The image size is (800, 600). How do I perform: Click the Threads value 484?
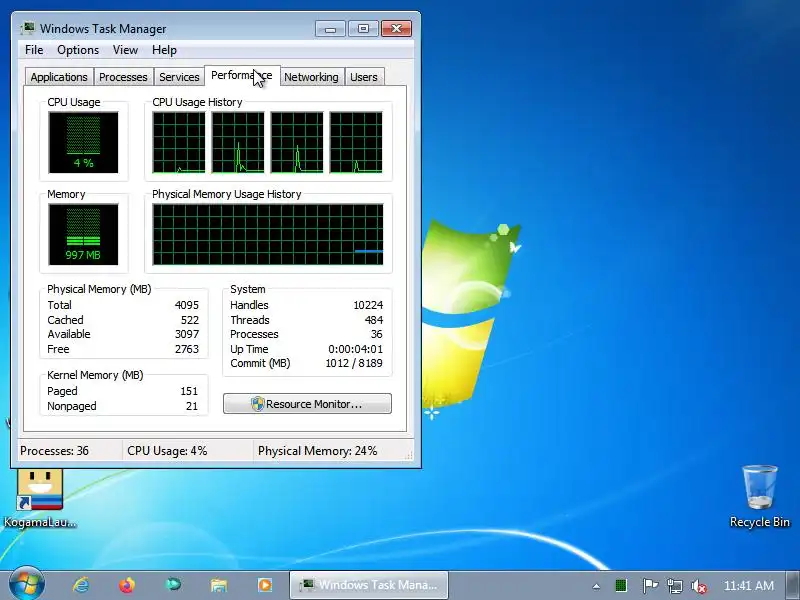[374, 320]
